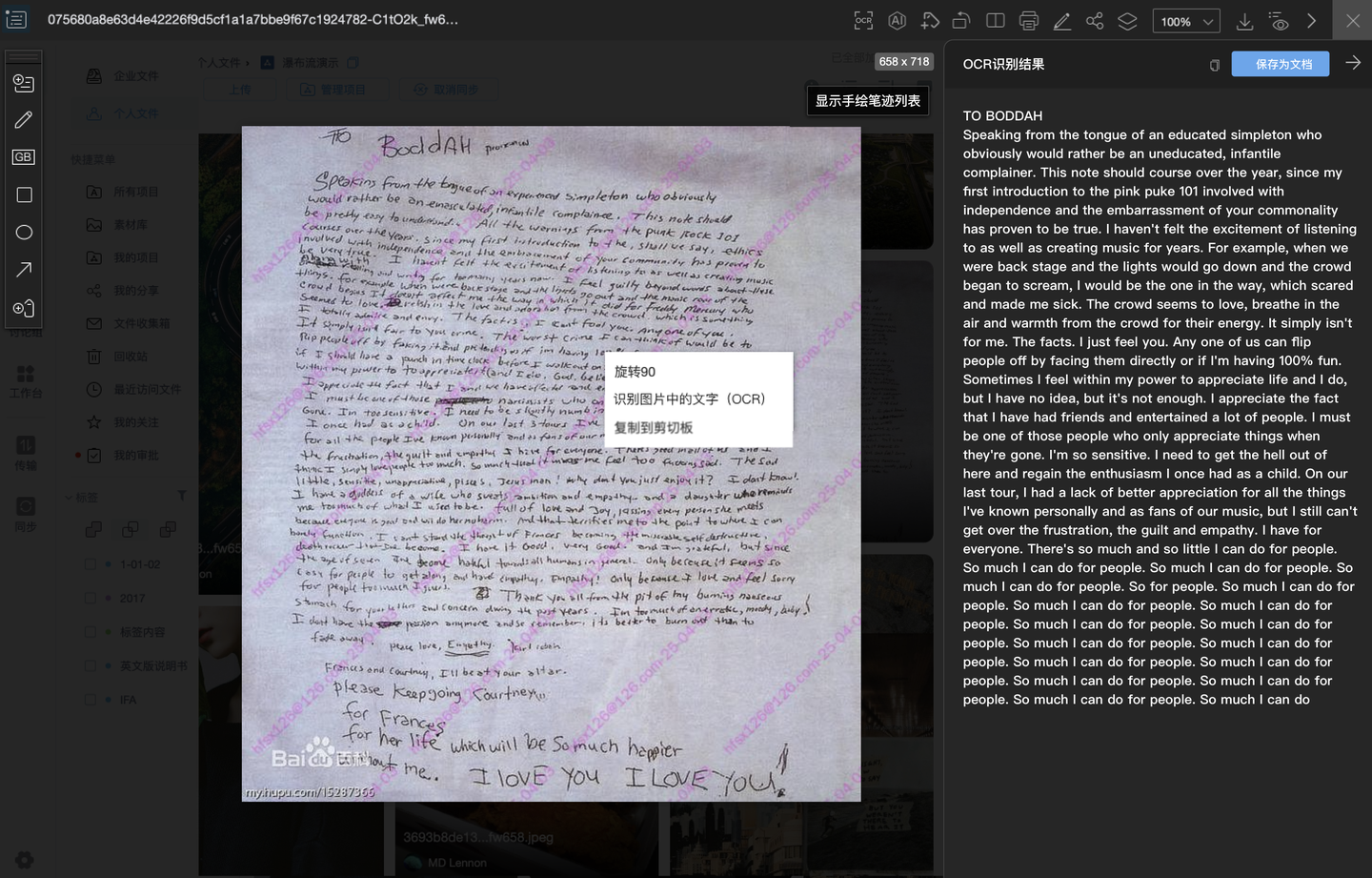
Task: Choose 旋转90 from the context menu
Action: [x=635, y=372]
